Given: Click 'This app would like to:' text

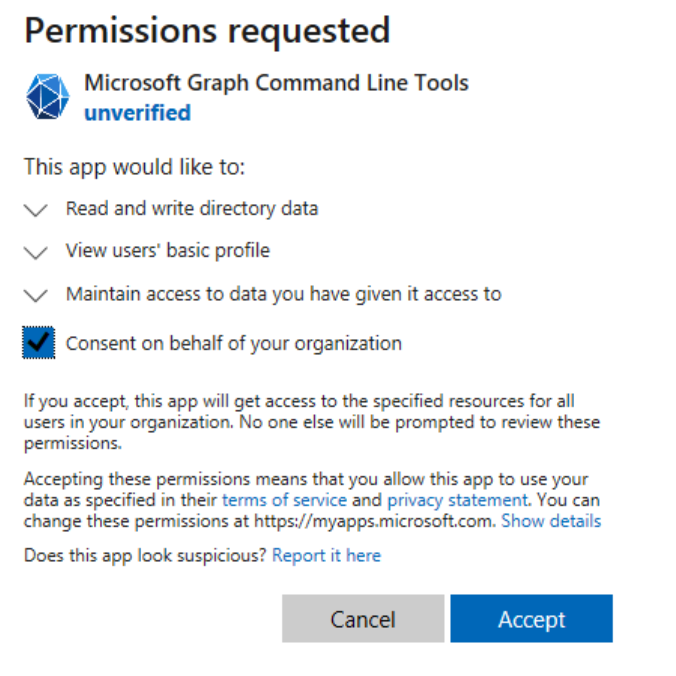Looking at the screenshot, I should click(135, 167).
